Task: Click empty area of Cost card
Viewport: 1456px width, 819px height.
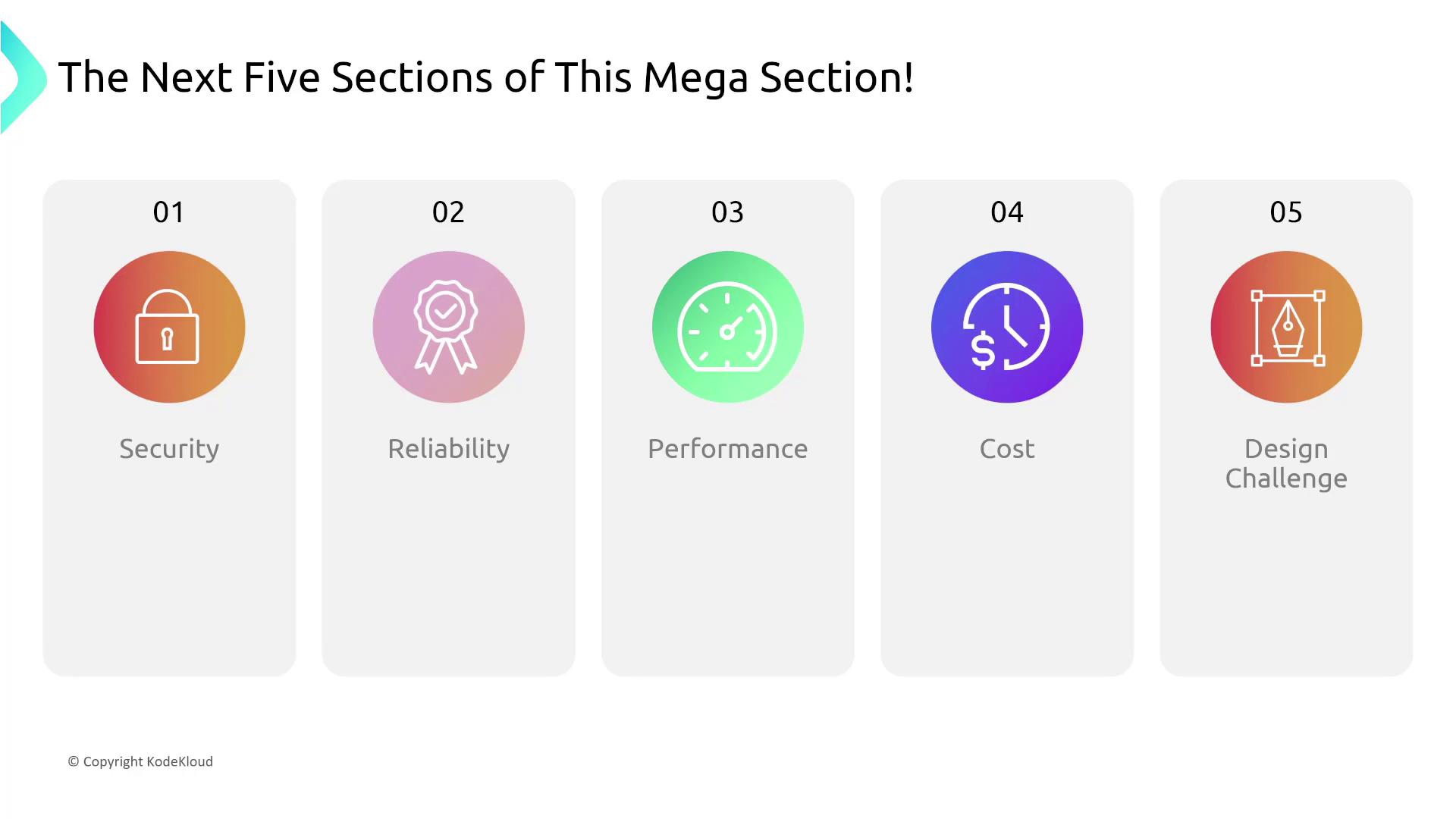Action: pos(1006,576)
